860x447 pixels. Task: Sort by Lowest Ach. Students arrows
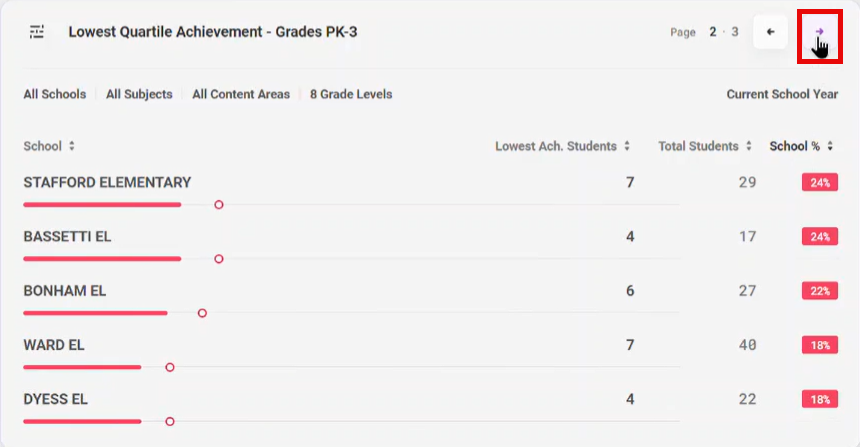point(627,146)
